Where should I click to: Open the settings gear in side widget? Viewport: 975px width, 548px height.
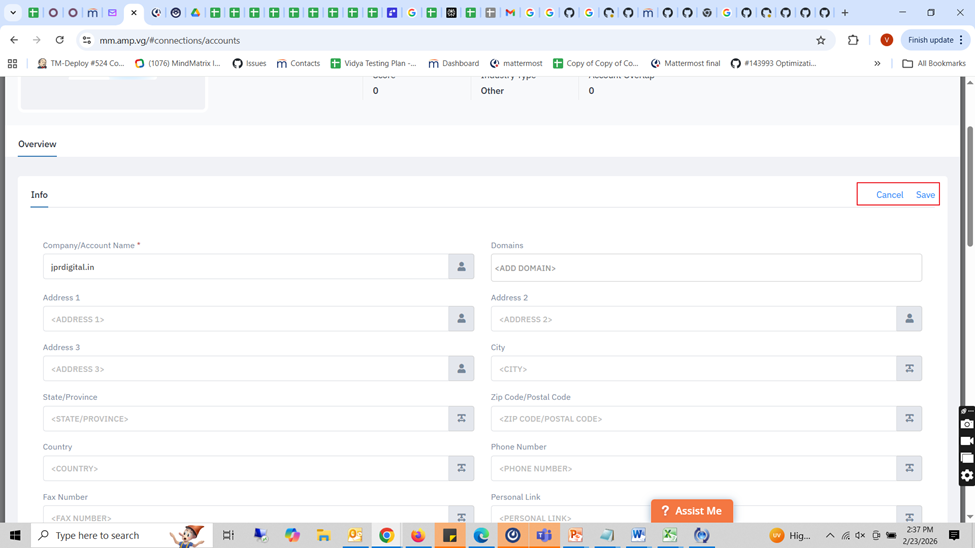pos(967,475)
